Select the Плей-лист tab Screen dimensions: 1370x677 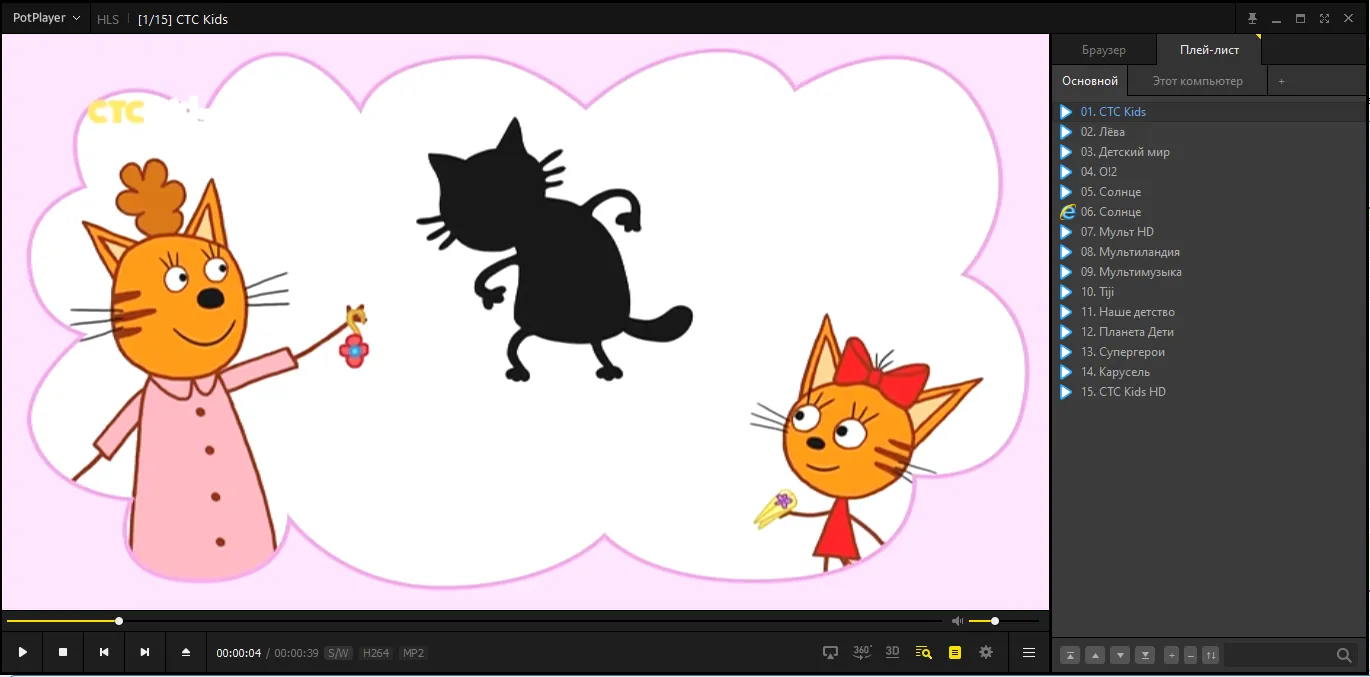(1209, 50)
